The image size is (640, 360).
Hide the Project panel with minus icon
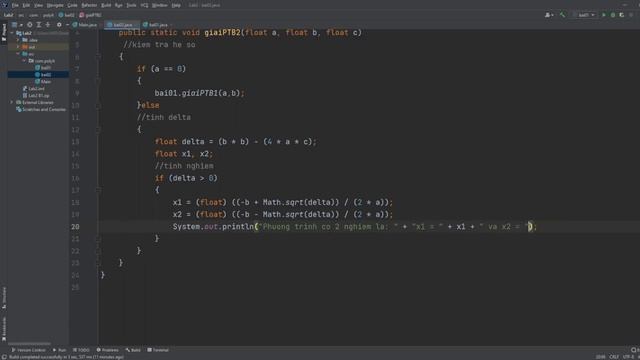(x=67, y=25)
